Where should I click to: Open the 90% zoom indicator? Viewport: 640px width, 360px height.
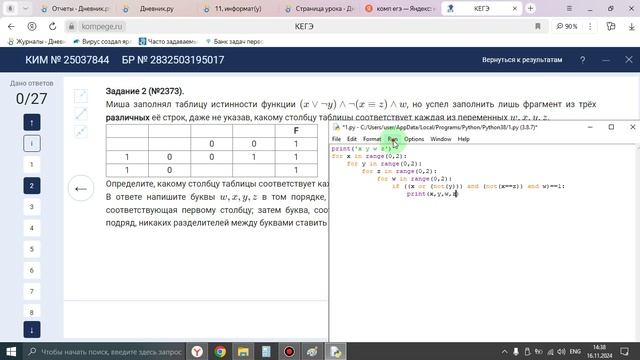567,27
